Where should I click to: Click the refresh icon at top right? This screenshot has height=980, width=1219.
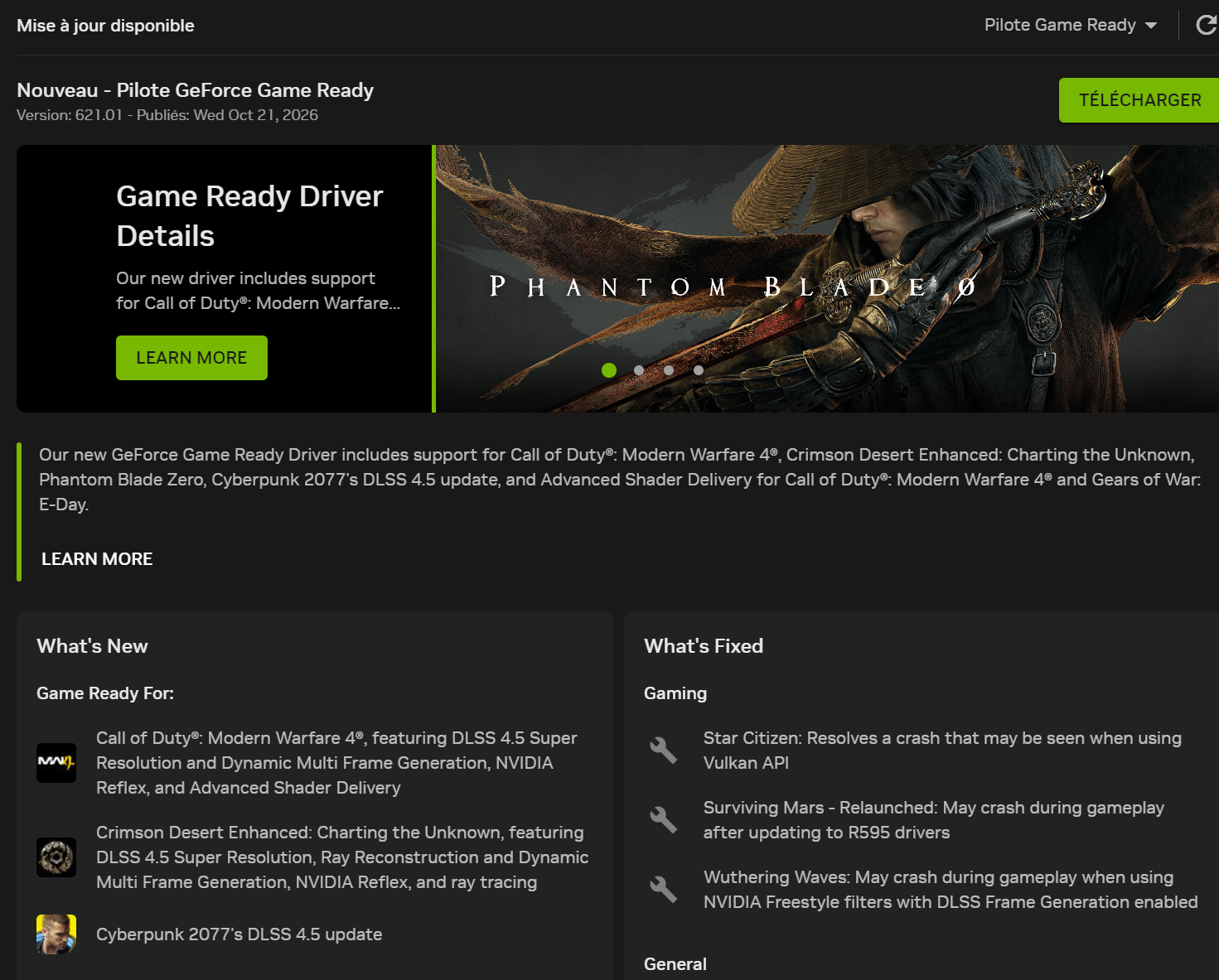[x=1207, y=25]
